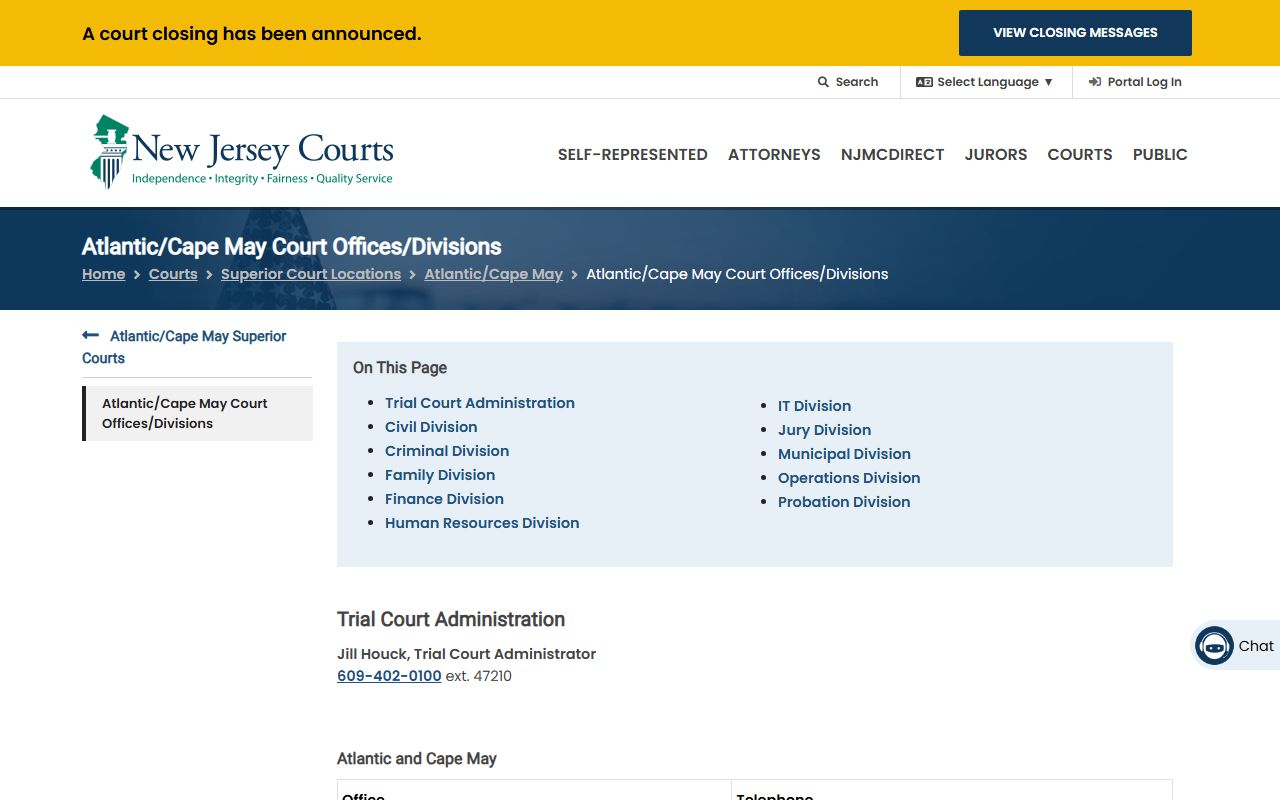Click the 'On This Page' heading

pyautogui.click(x=400, y=368)
